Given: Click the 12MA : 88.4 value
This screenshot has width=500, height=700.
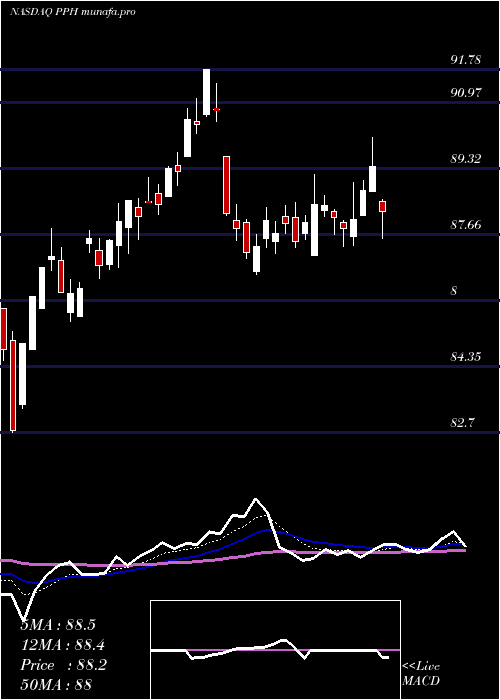Looking at the screenshot, I should click(63, 645).
